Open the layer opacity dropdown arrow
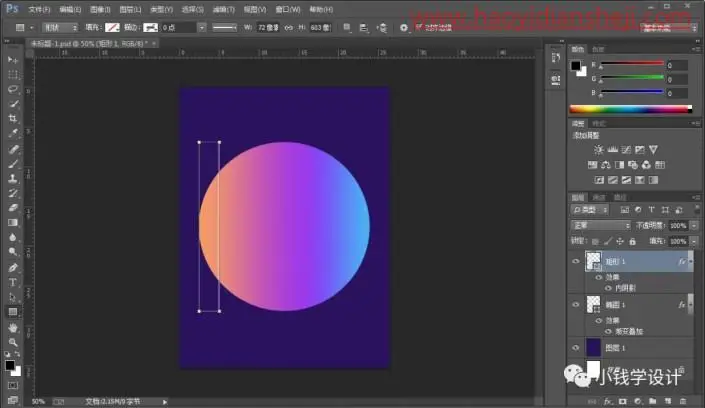Viewport: 705px width, 408px height. click(x=694, y=226)
